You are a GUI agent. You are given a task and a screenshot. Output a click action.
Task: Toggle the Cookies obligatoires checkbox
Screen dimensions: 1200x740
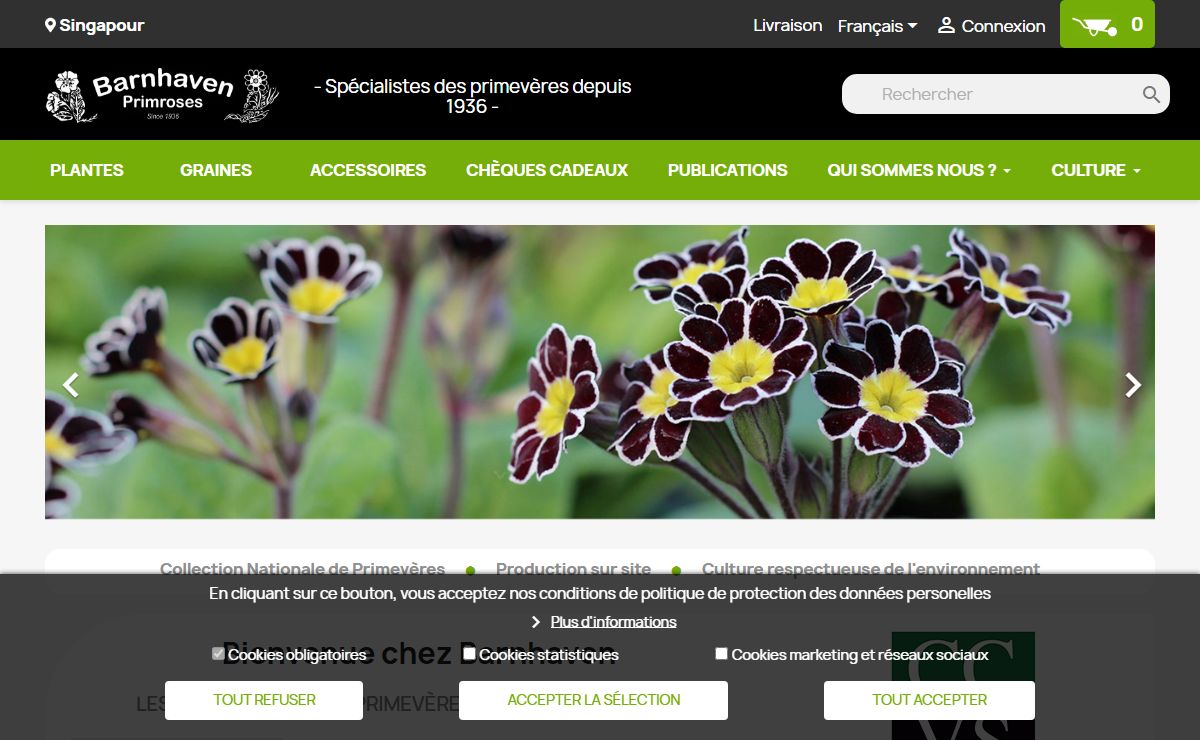pyautogui.click(x=218, y=654)
